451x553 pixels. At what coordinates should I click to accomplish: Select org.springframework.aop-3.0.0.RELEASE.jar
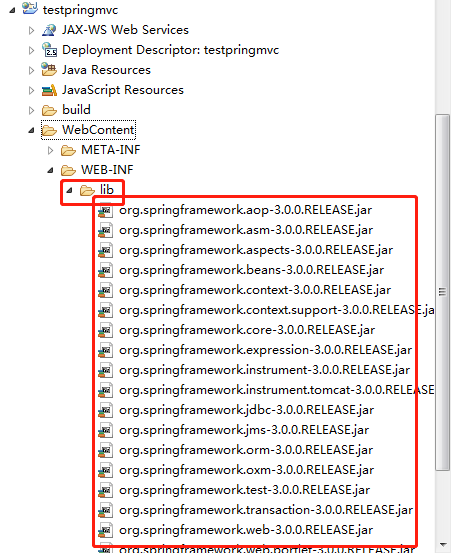tap(245, 211)
